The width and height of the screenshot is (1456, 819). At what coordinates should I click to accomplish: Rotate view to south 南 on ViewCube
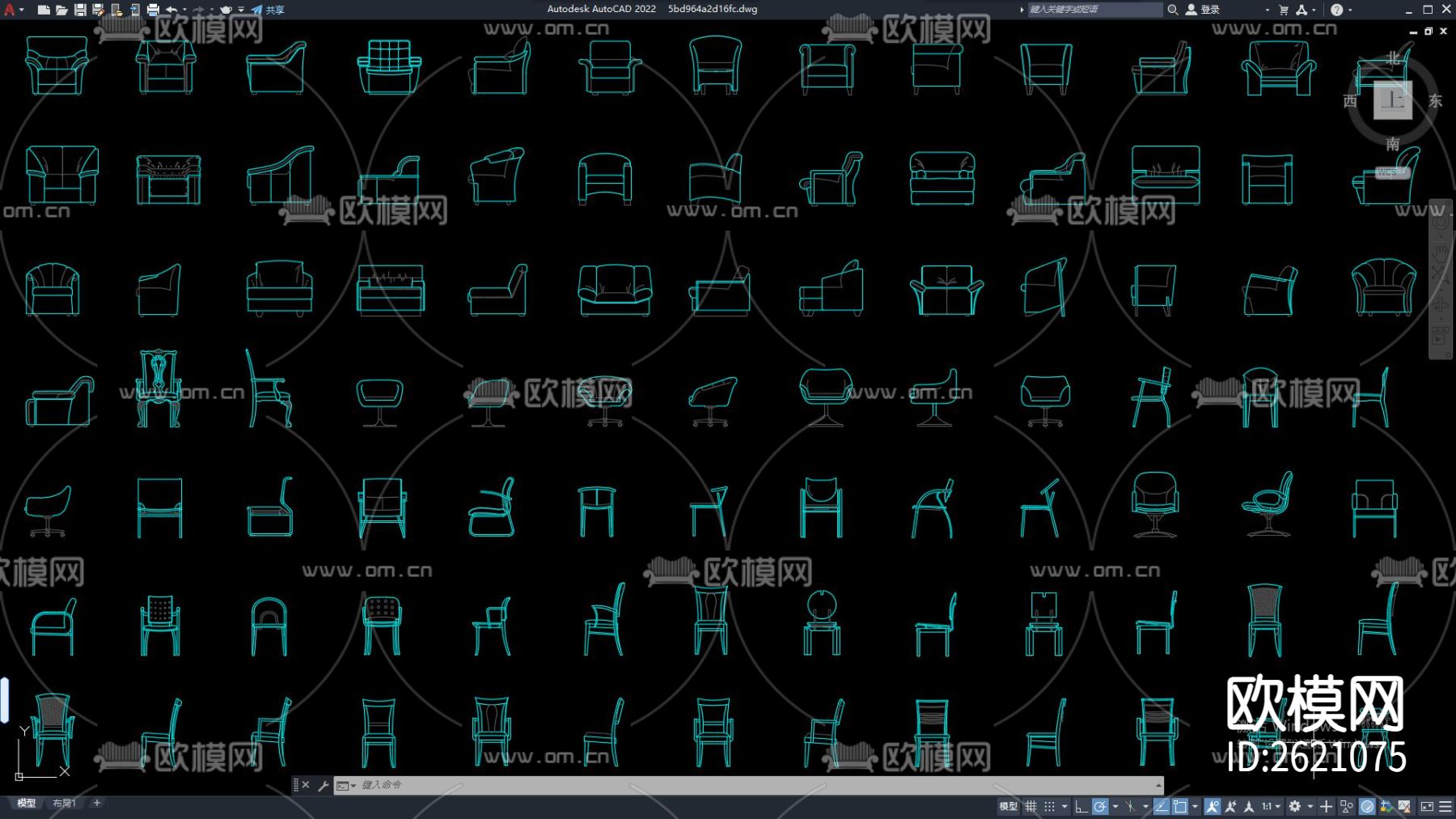pos(1393,143)
